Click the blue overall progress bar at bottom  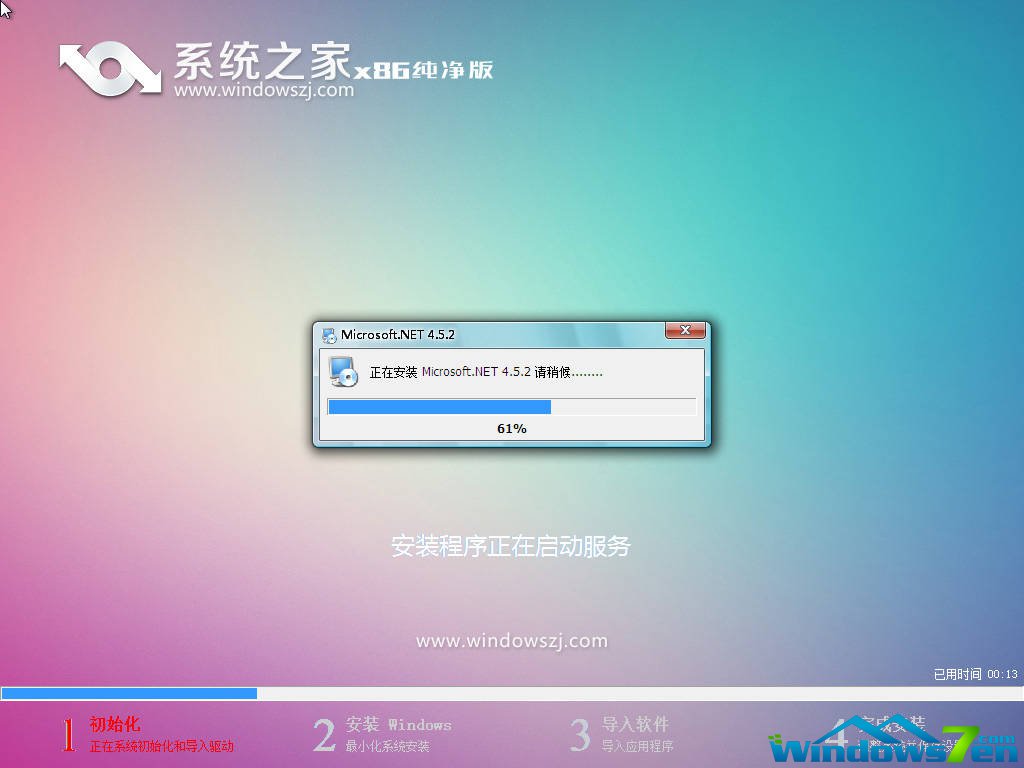click(130, 692)
